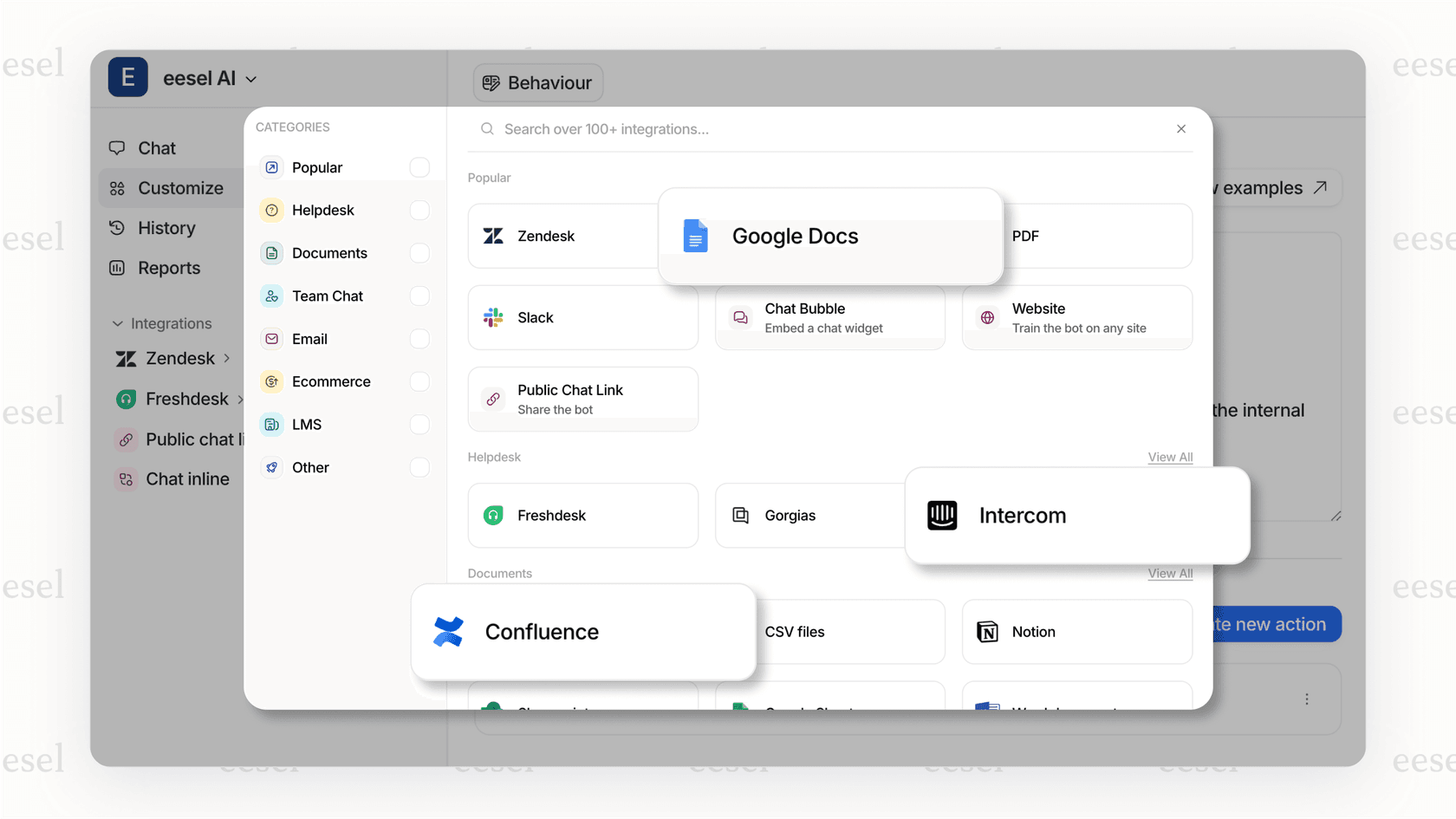Click the Ecommerce category icon
The image size is (1456, 819).
pos(272,381)
